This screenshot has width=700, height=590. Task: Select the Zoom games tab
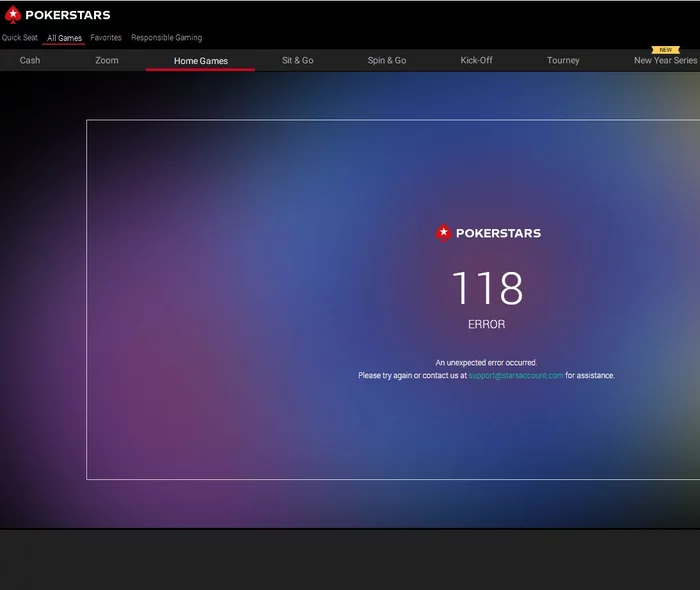[107, 60]
